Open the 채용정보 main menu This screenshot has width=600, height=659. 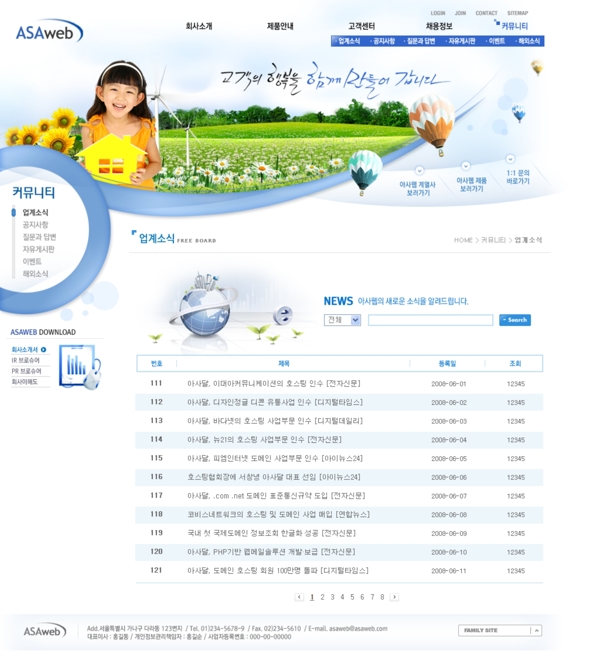pos(439,26)
